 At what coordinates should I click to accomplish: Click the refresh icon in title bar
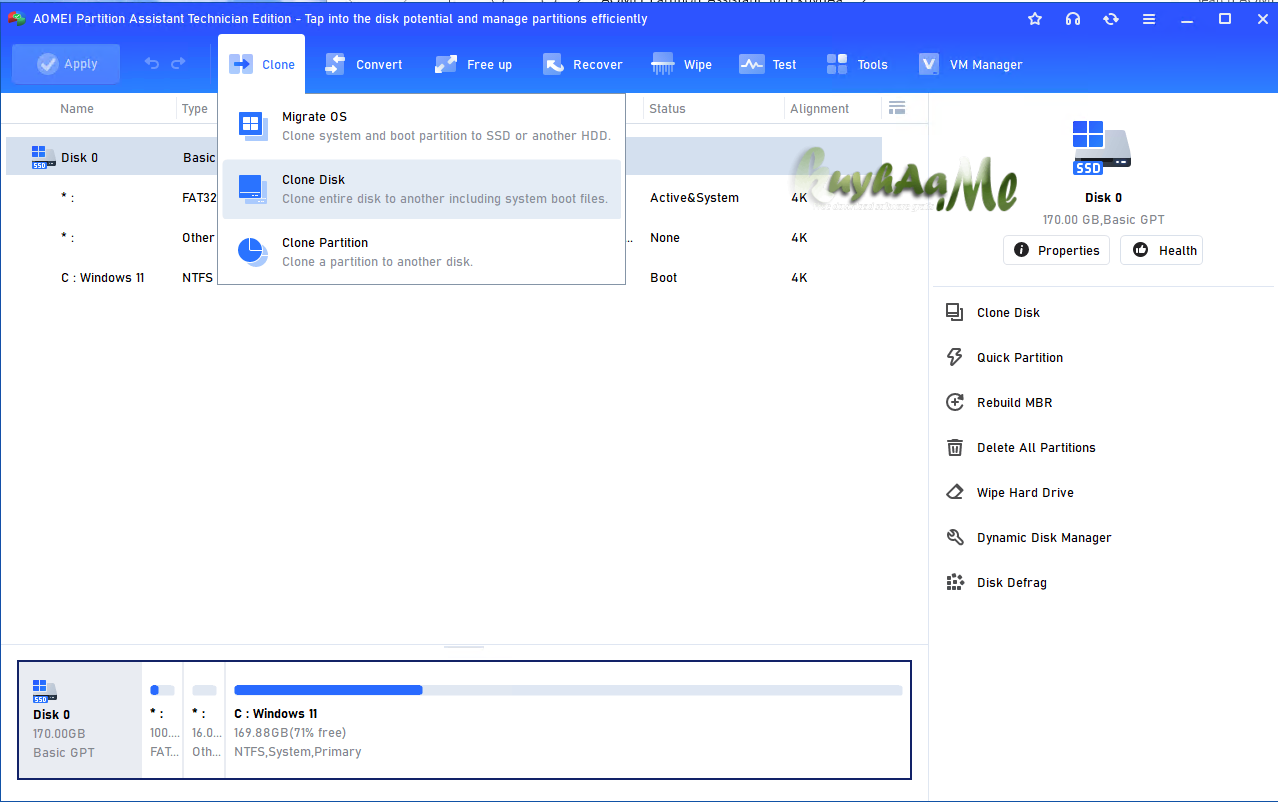point(1111,19)
